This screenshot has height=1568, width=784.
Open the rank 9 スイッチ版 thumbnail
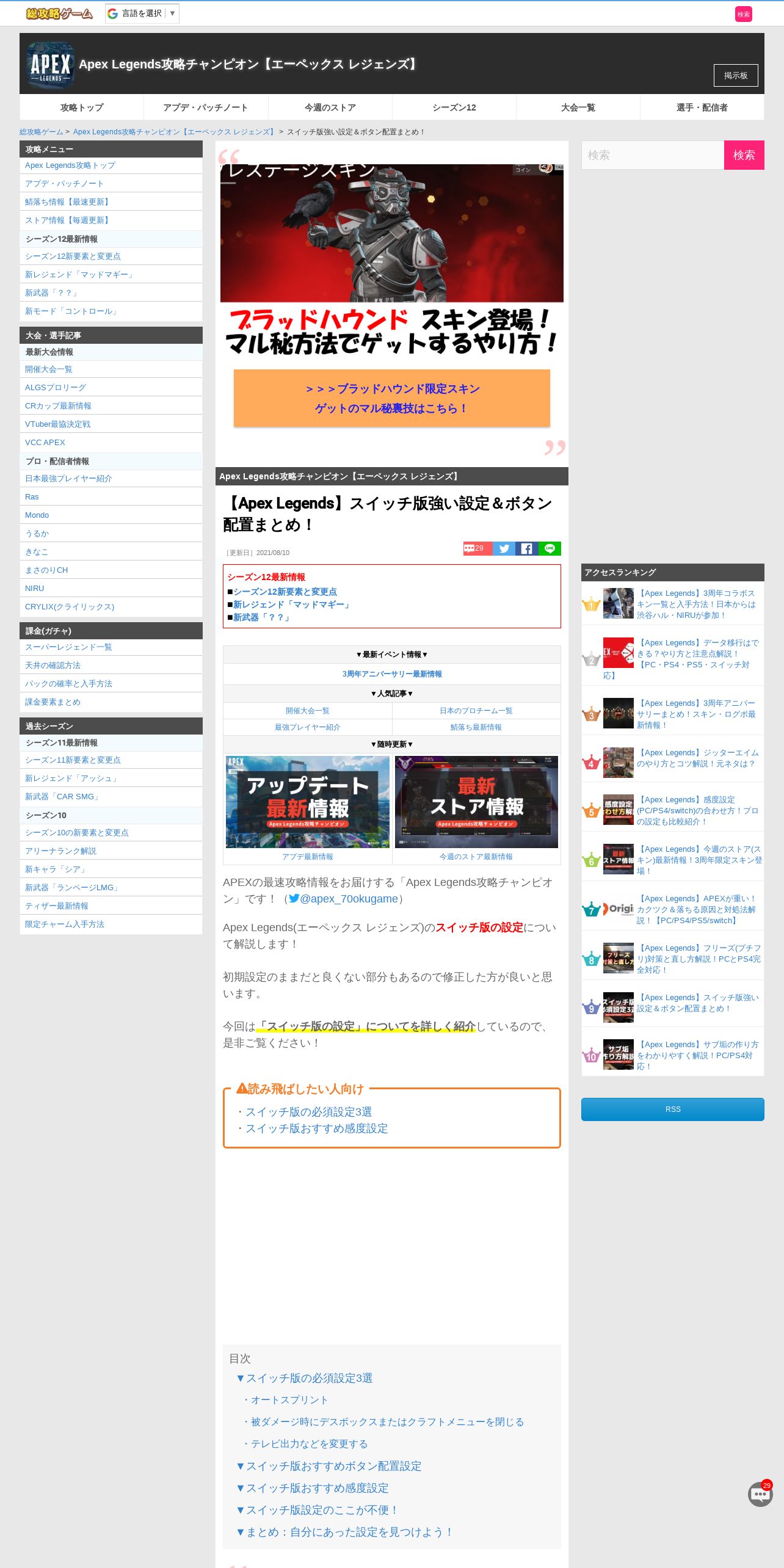pos(619,1007)
